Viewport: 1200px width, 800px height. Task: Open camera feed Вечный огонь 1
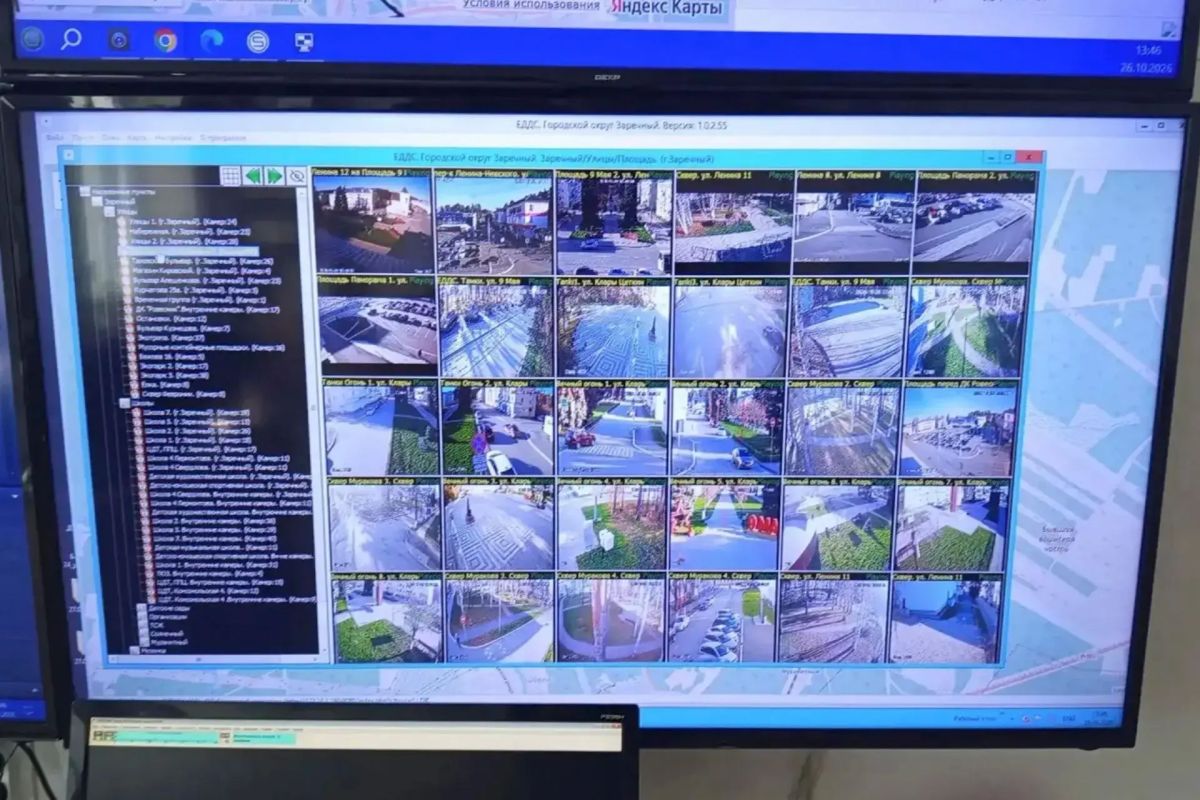point(613,426)
